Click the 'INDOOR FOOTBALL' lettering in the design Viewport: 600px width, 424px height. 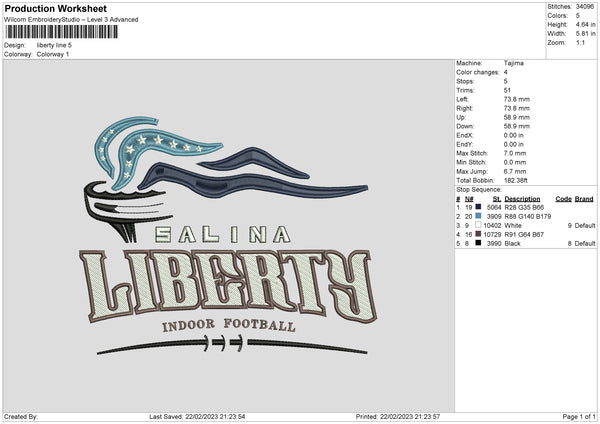pos(228,325)
